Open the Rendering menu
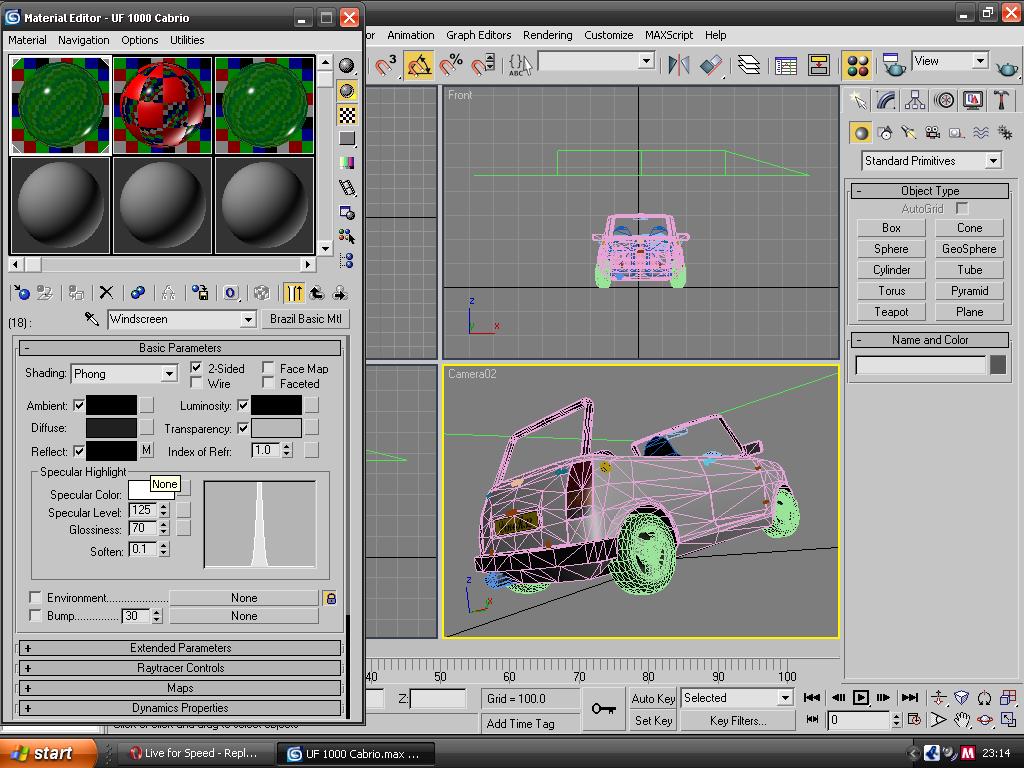1024x768 pixels. (x=548, y=35)
